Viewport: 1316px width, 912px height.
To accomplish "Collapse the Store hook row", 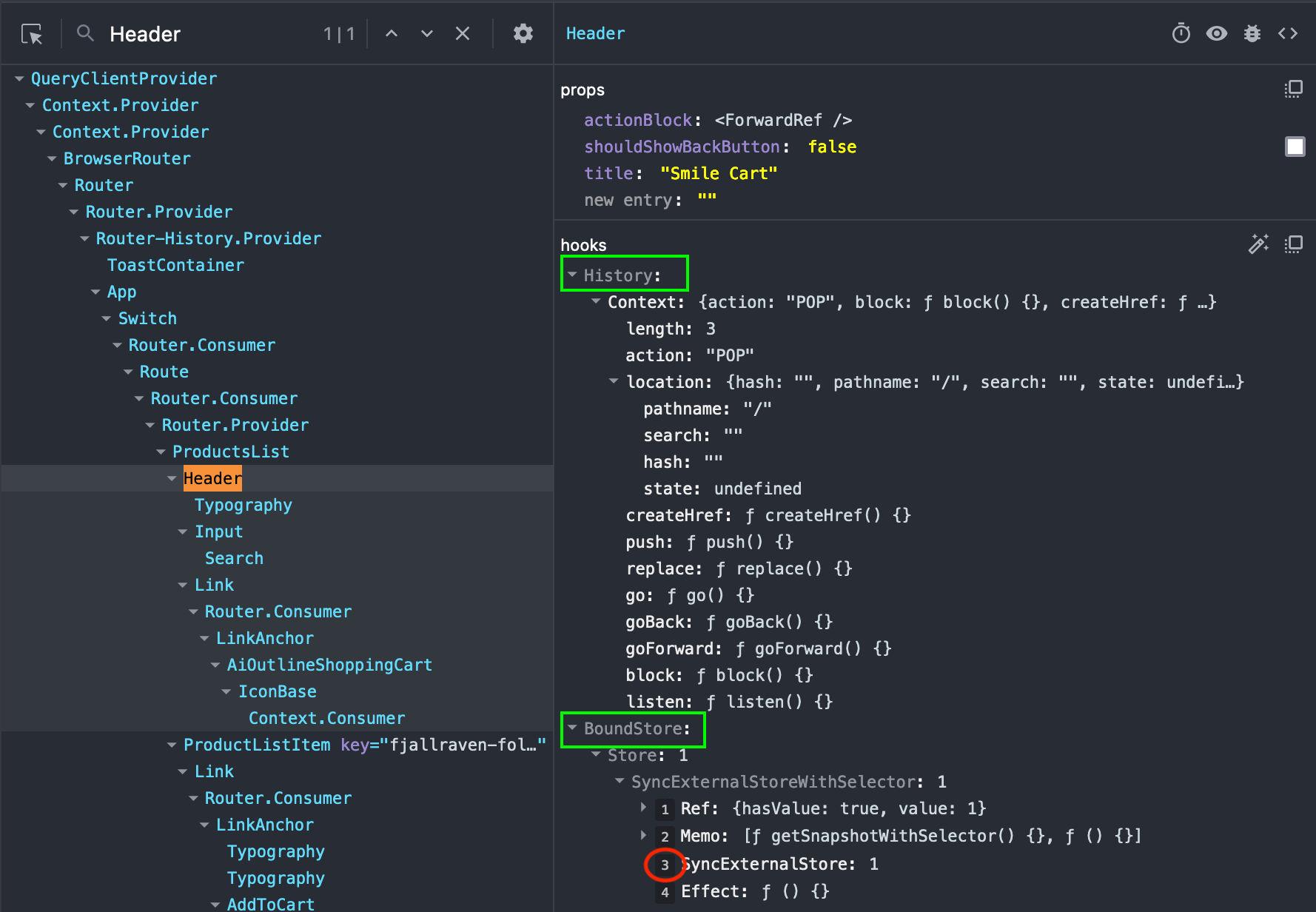I will click(596, 754).
